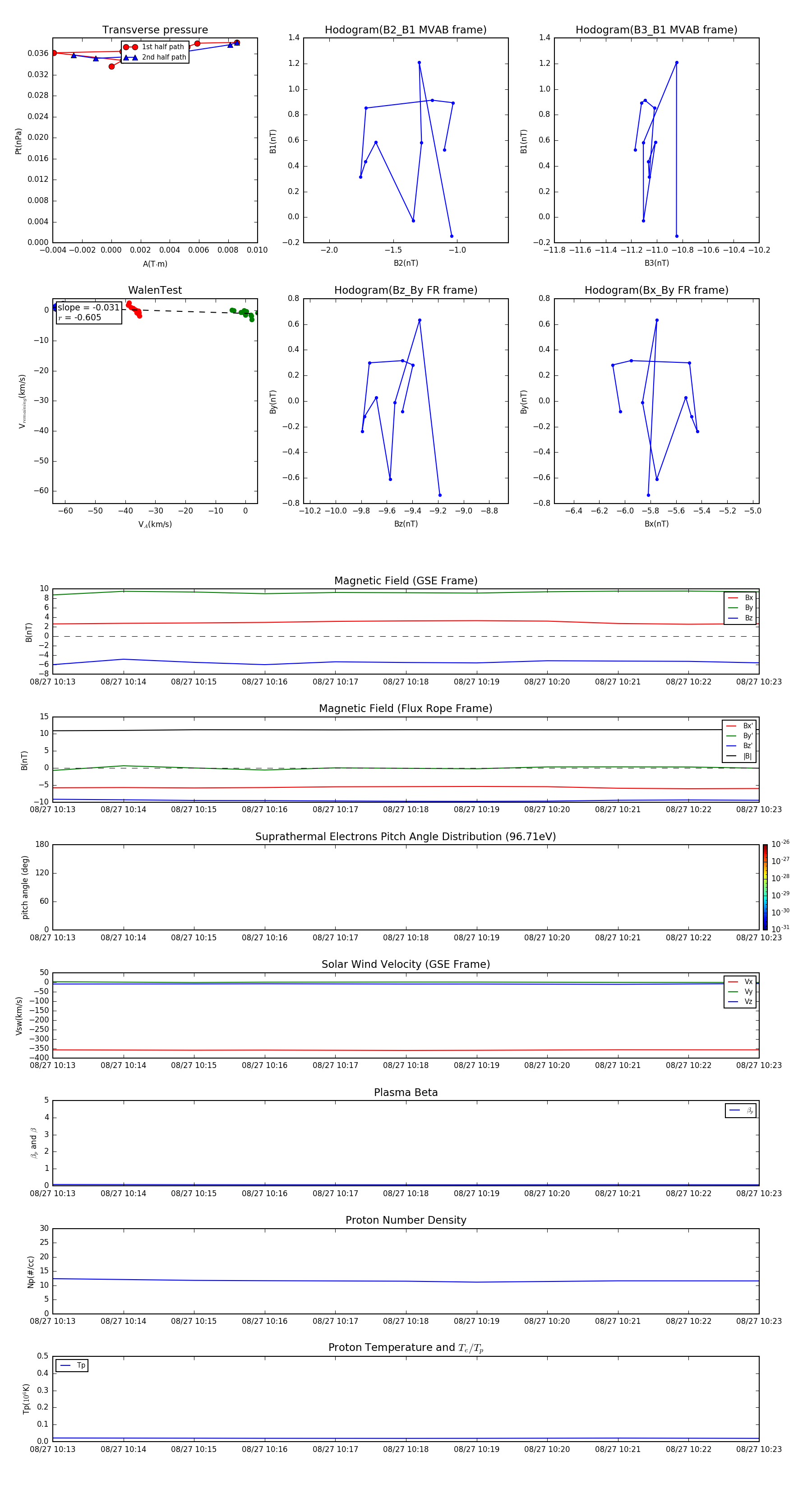
Task: Click the 'Transverse pressure' plot title
Action: tap(155, 29)
